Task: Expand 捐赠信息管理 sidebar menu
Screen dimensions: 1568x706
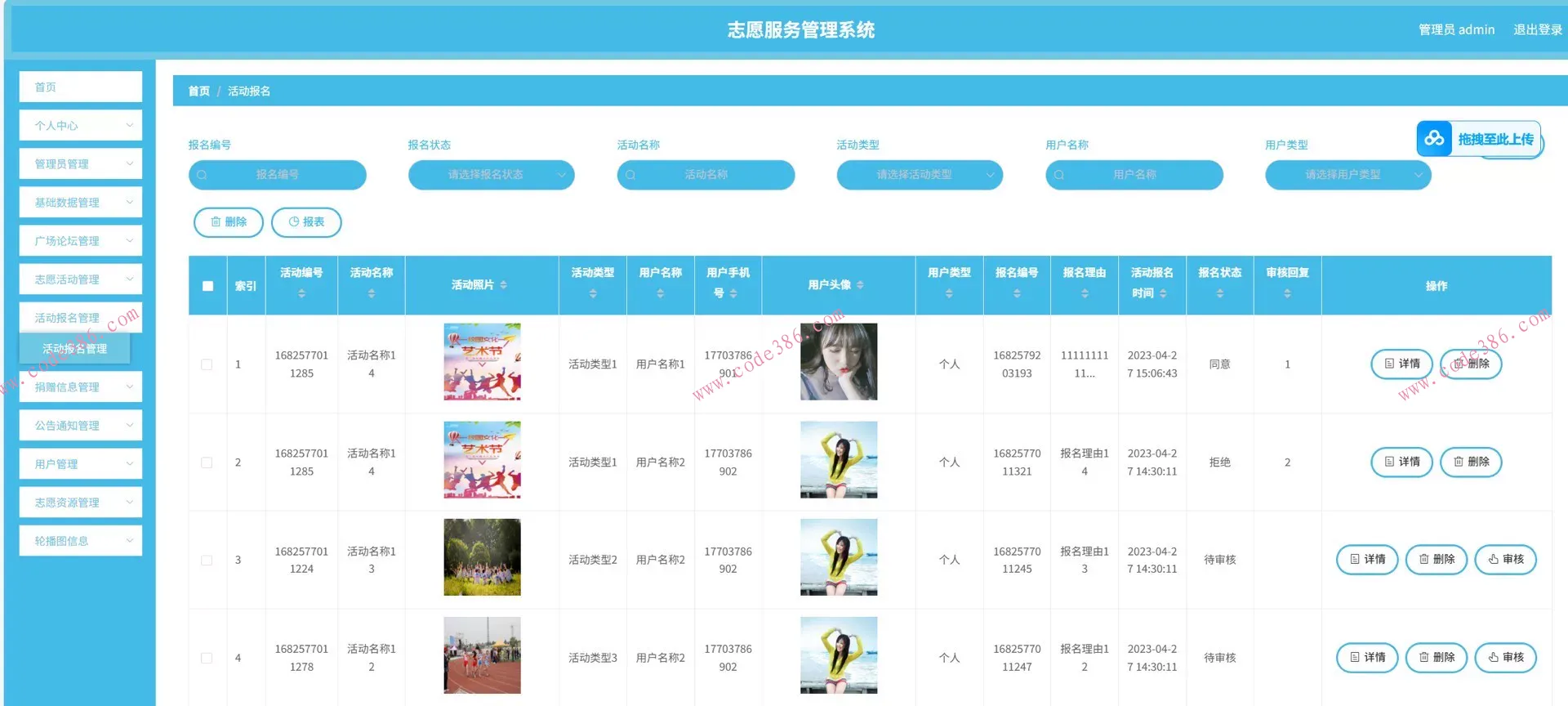Action: [x=81, y=387]
